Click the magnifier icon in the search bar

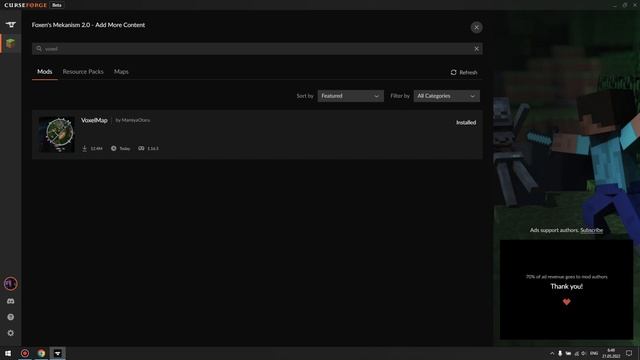39,49
